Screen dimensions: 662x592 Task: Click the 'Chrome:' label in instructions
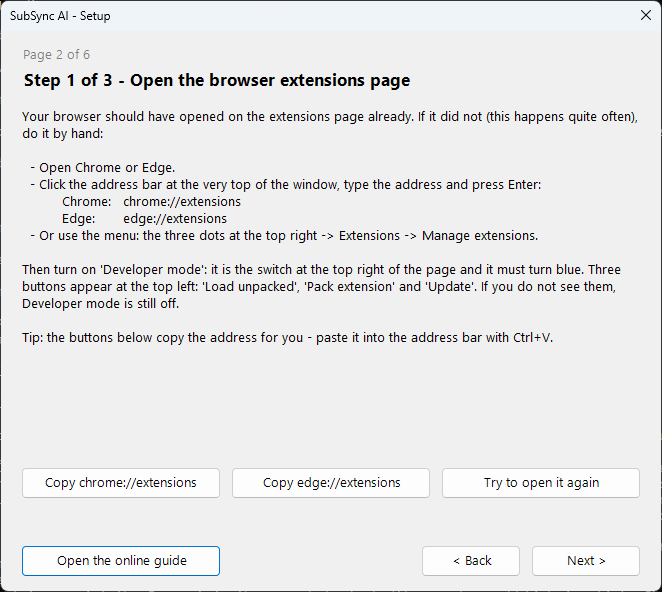(x=87, y=201)
